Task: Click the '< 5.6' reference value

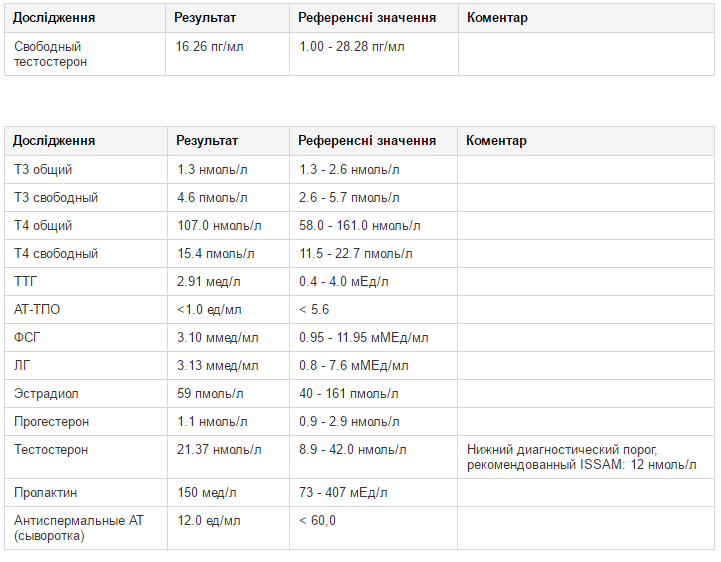Action: click(314, 310)
